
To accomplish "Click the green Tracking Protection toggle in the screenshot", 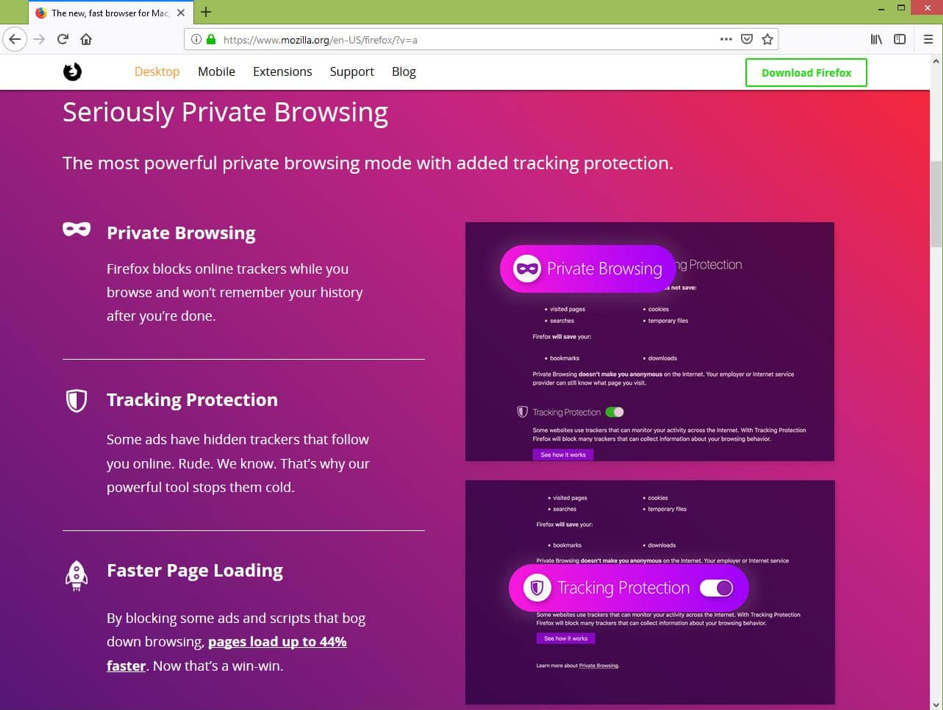I will coord(616,411).
